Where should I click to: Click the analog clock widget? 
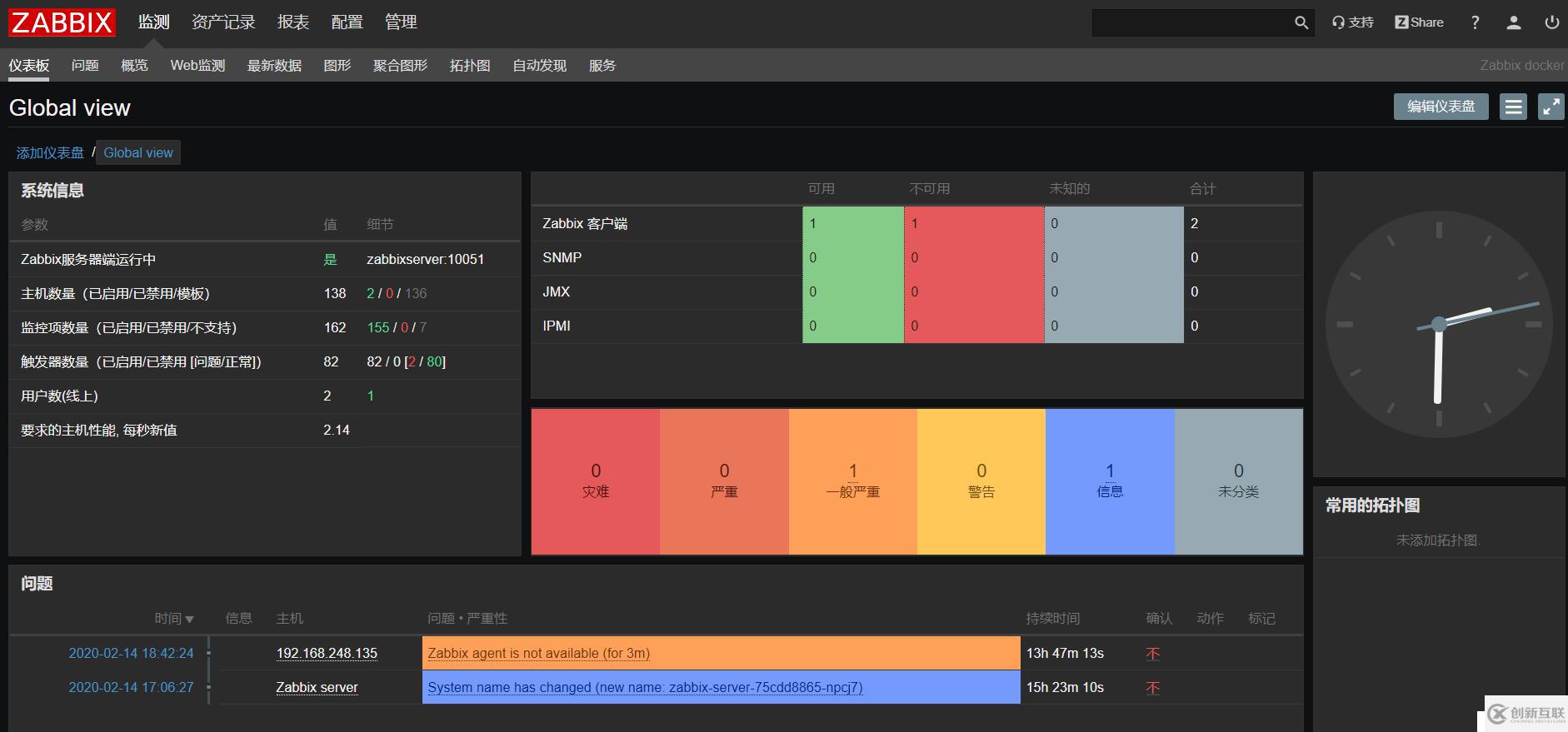(x=1439, y=324)
